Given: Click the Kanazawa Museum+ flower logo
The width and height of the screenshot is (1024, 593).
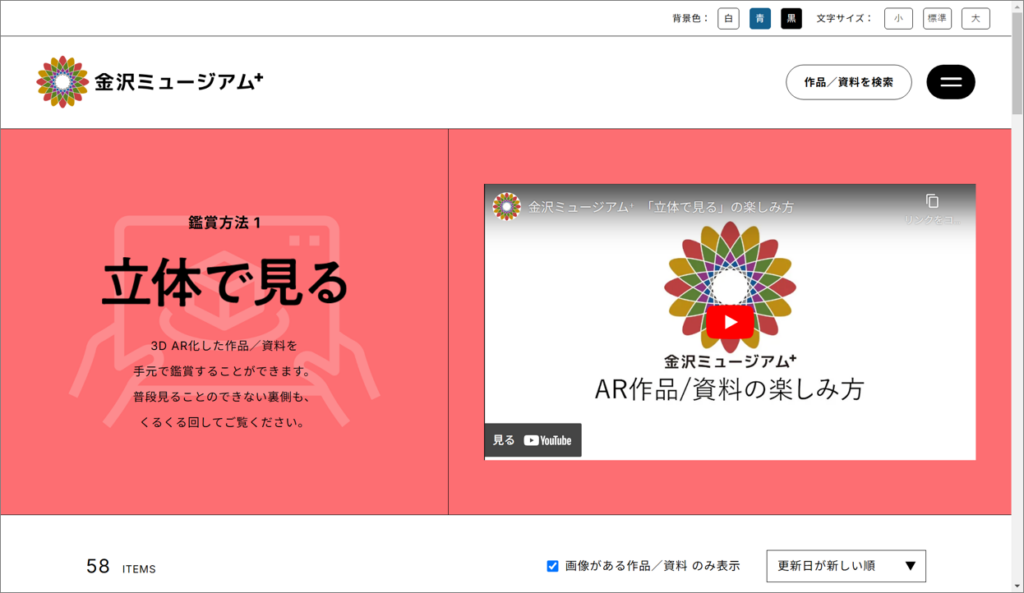Looking at the screenshot, I should [x=62, y=82].
